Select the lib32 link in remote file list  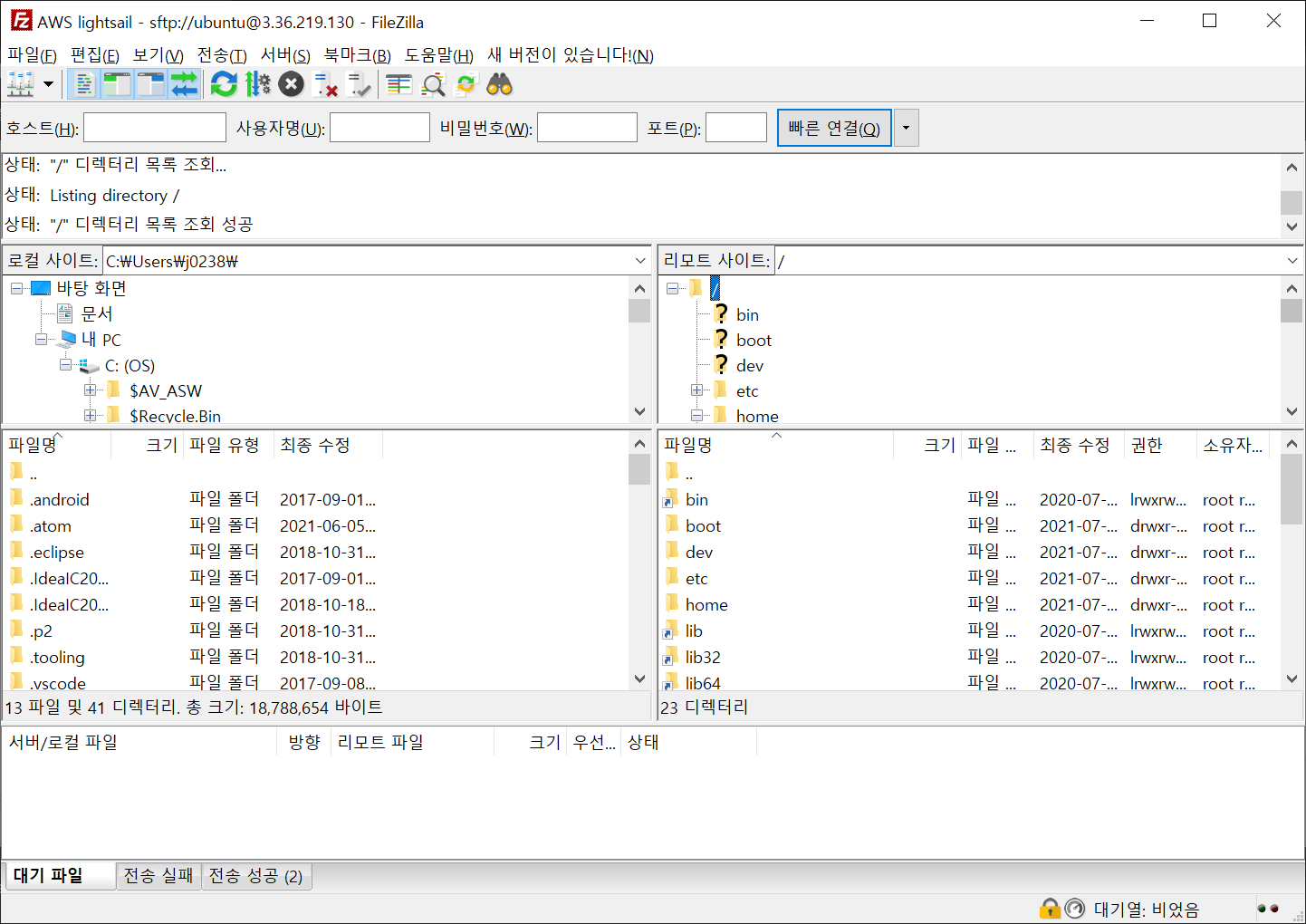click(703, 657)
